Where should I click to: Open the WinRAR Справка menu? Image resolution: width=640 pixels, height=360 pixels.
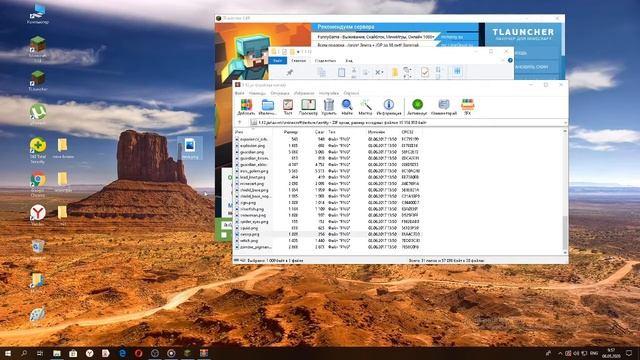coord(351,93)
